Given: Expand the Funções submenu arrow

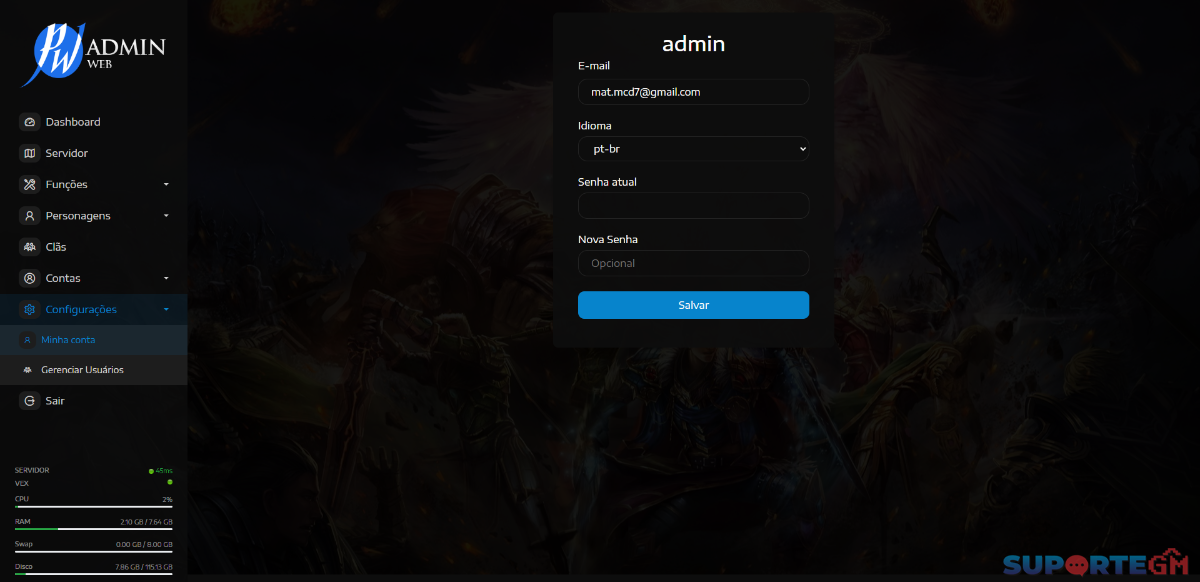Looking at the screenshot, I should click(166, 185).
